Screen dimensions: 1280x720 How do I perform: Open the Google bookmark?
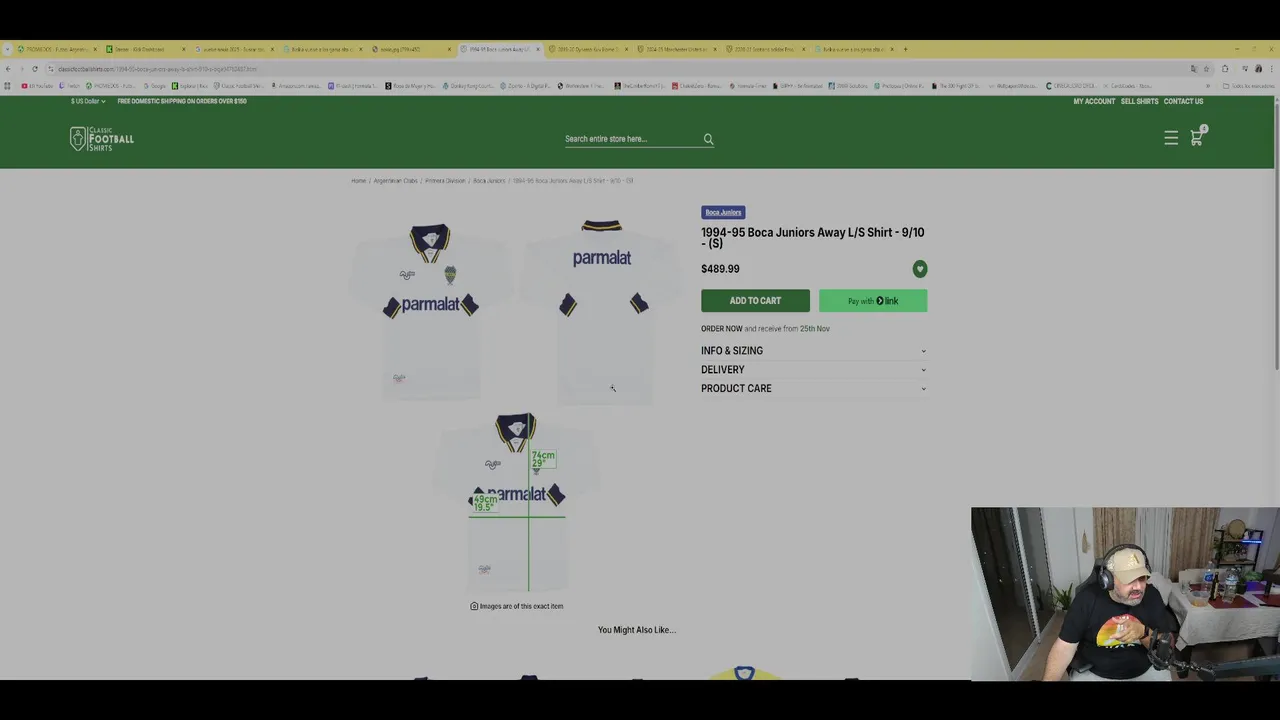coord(156,86)
